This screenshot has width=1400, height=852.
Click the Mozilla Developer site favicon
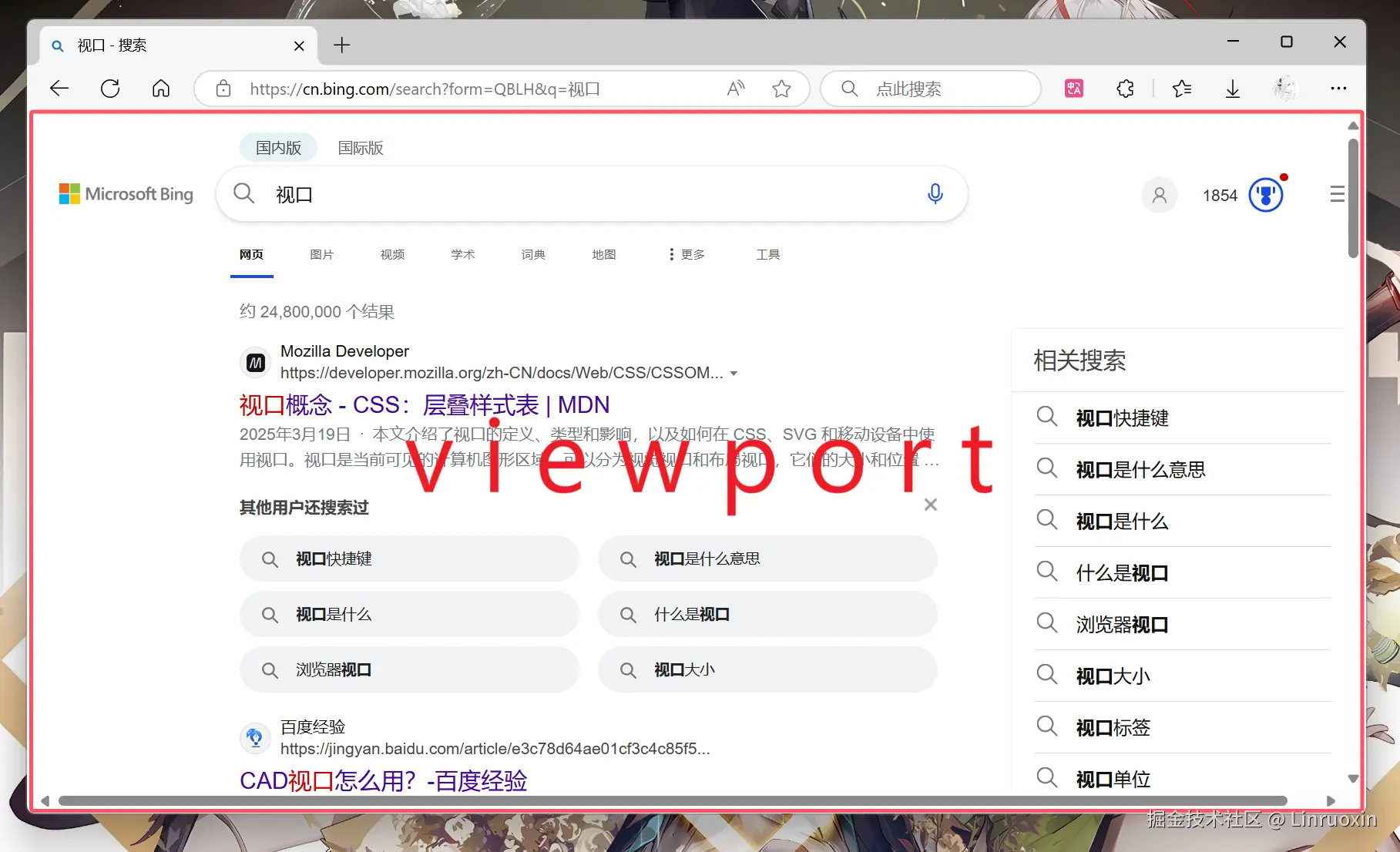256,362
